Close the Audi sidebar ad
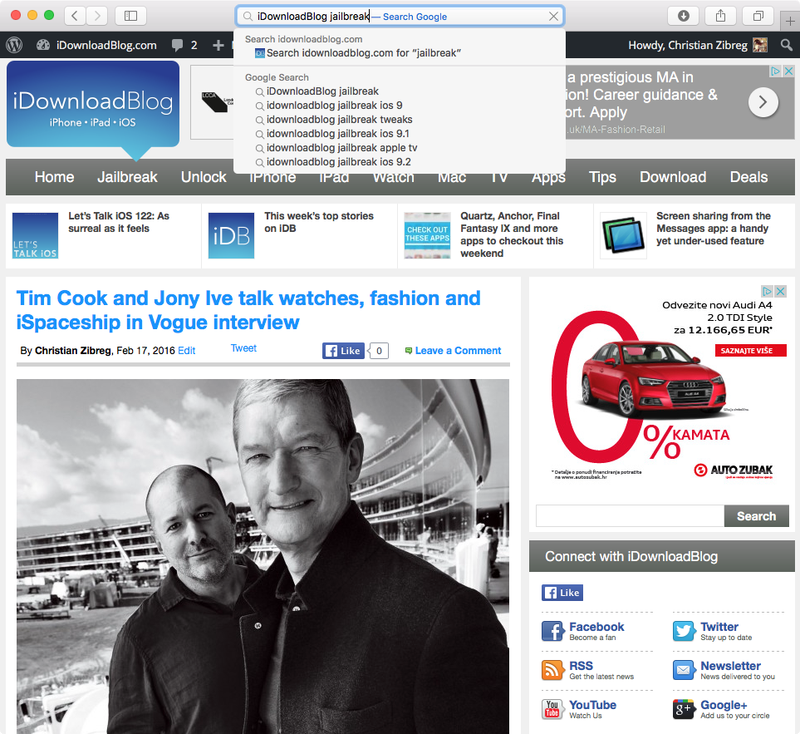Screen dimensions: 800x734 tap(780, 291)
